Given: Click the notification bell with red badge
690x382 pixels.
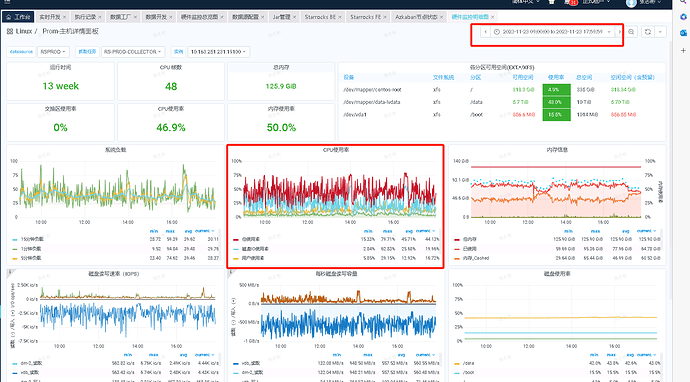Looking at the screenshot, I should coord(567,2).
